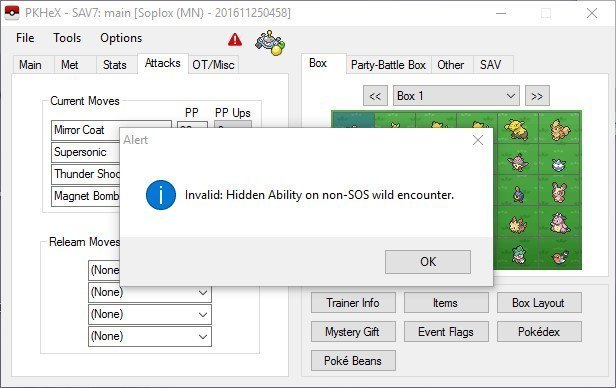Screen dimensions: 616x388
Task: Click the PKHeX Poké Ball title icon
Action: point(12,13)
